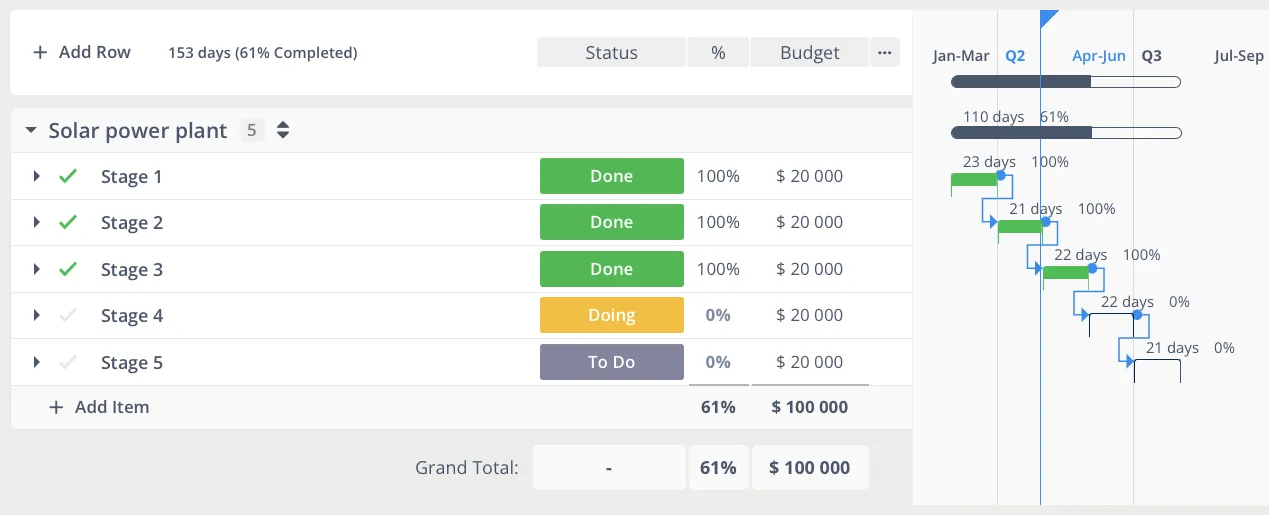The height and width of the screenshot is (515, 1269).
Task: Click the dependency arrow entering the Stage 5 bar
Action: 1130,361
